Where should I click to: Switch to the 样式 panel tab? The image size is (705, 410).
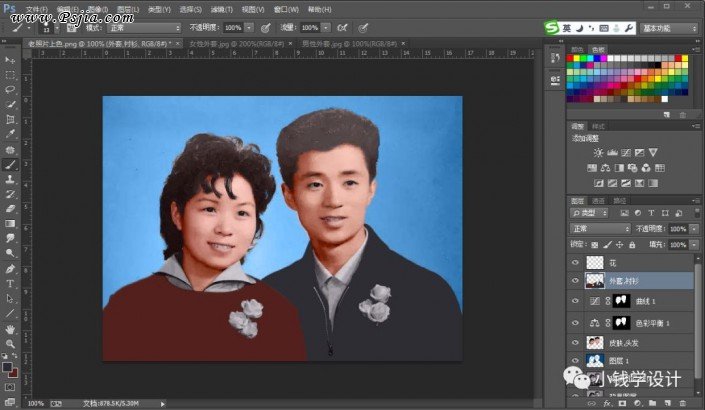(x=598, y=126)
